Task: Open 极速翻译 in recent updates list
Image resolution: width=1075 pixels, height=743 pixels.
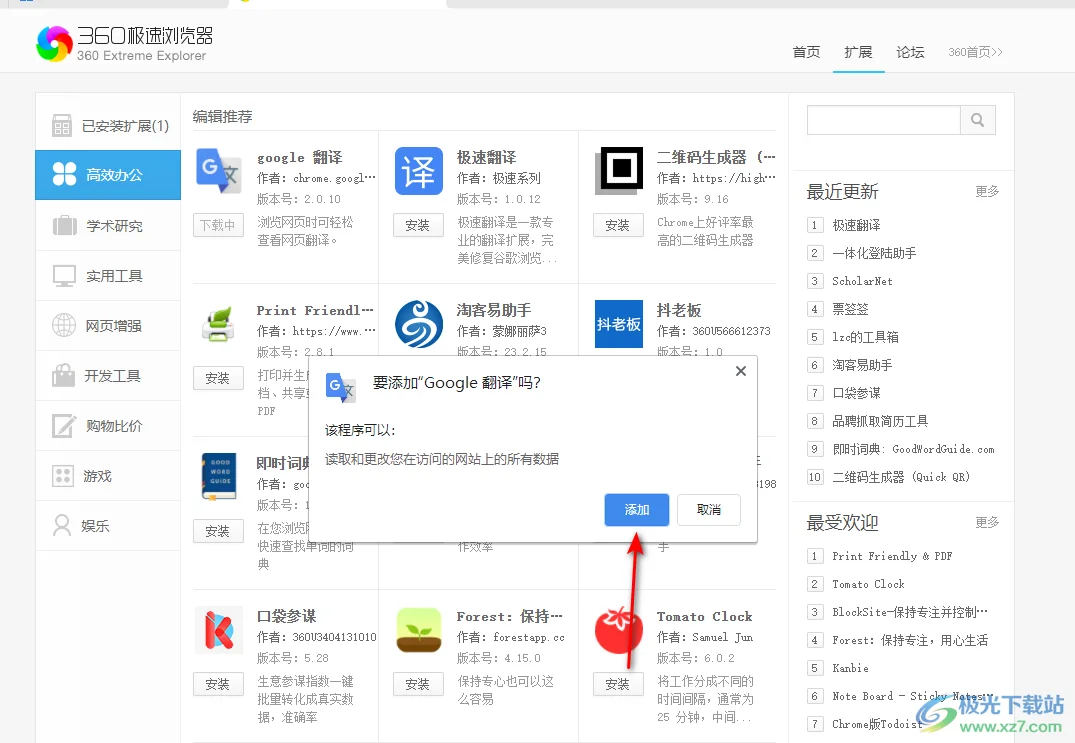Action: pos(856,225)
